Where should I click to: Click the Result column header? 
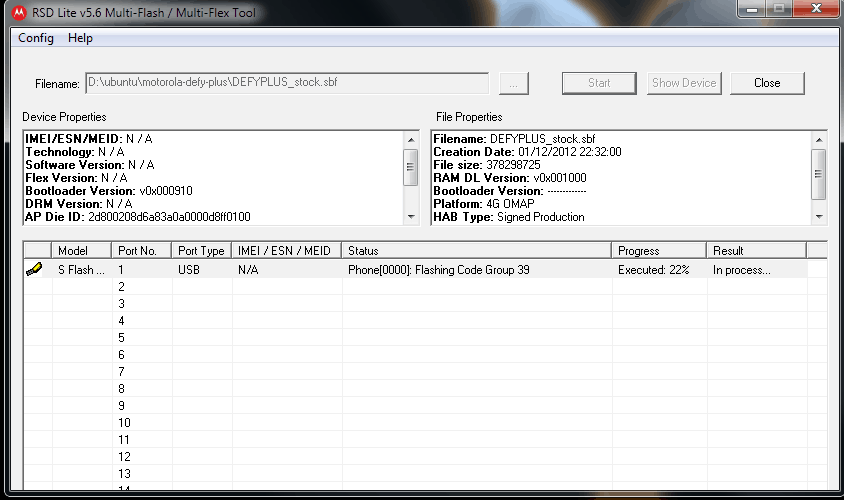[756, 251]
